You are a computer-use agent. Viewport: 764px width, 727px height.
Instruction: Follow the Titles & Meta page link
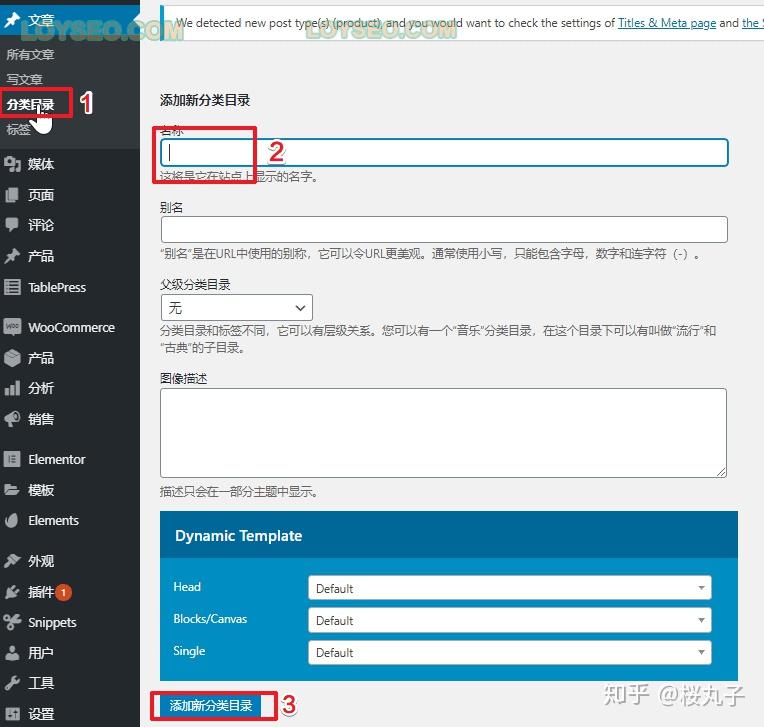click(667, 23)
